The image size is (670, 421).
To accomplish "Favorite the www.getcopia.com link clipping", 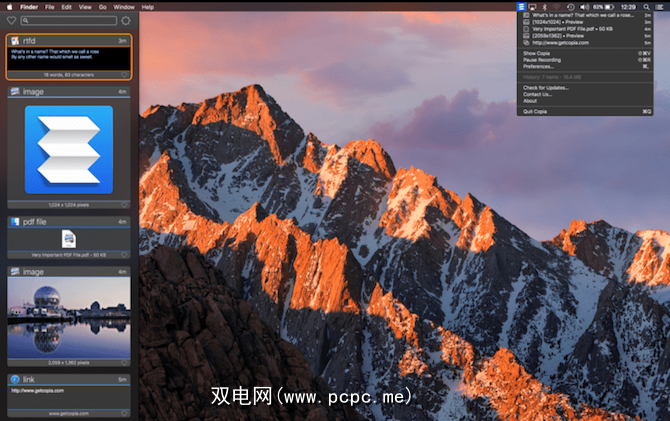I will (124, 413).
